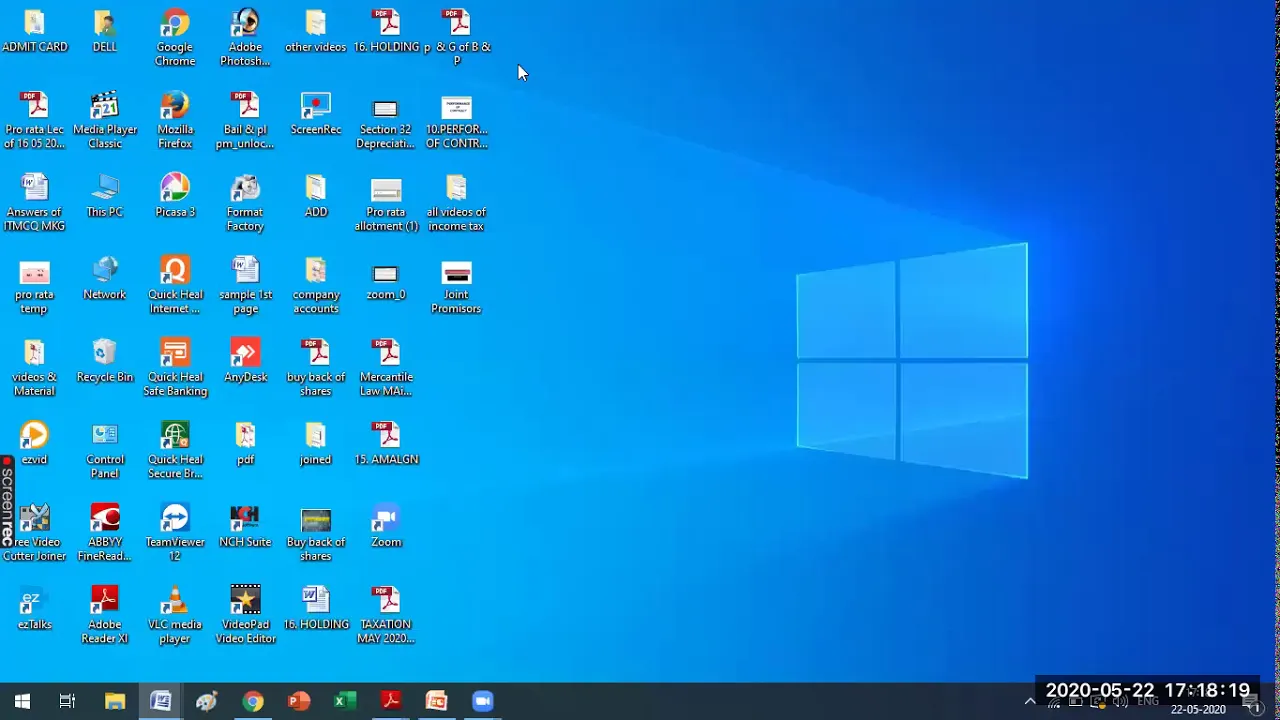1280x720 pixels.
Task: Launch Picasa 3
Action: [x=175, y=196]
